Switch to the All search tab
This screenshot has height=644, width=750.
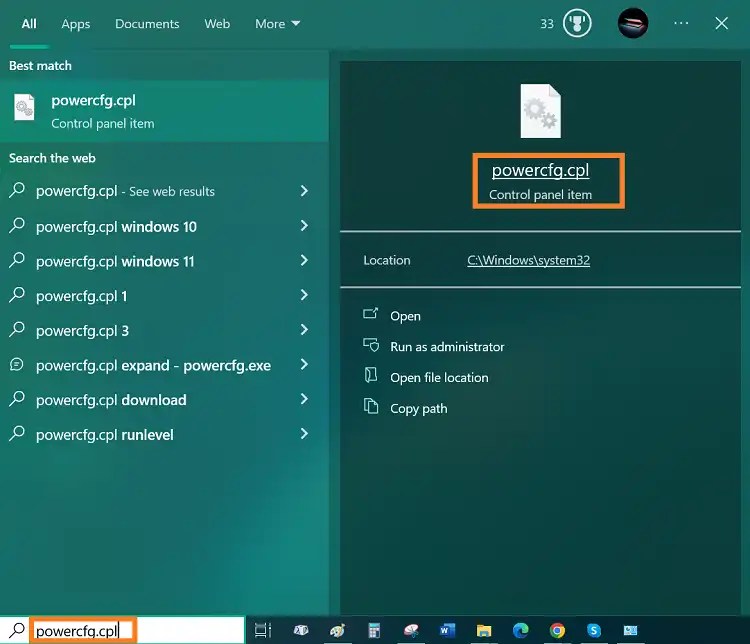tap(29, 24)
